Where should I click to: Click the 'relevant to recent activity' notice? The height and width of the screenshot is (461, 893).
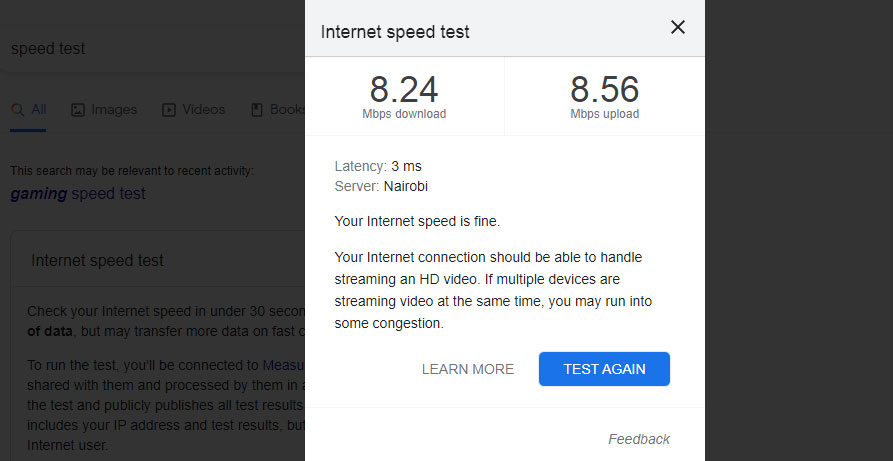[x=131, y=171]
